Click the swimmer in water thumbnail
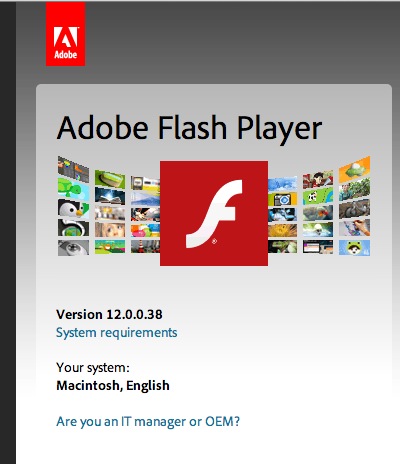 [x=318, y=230]
